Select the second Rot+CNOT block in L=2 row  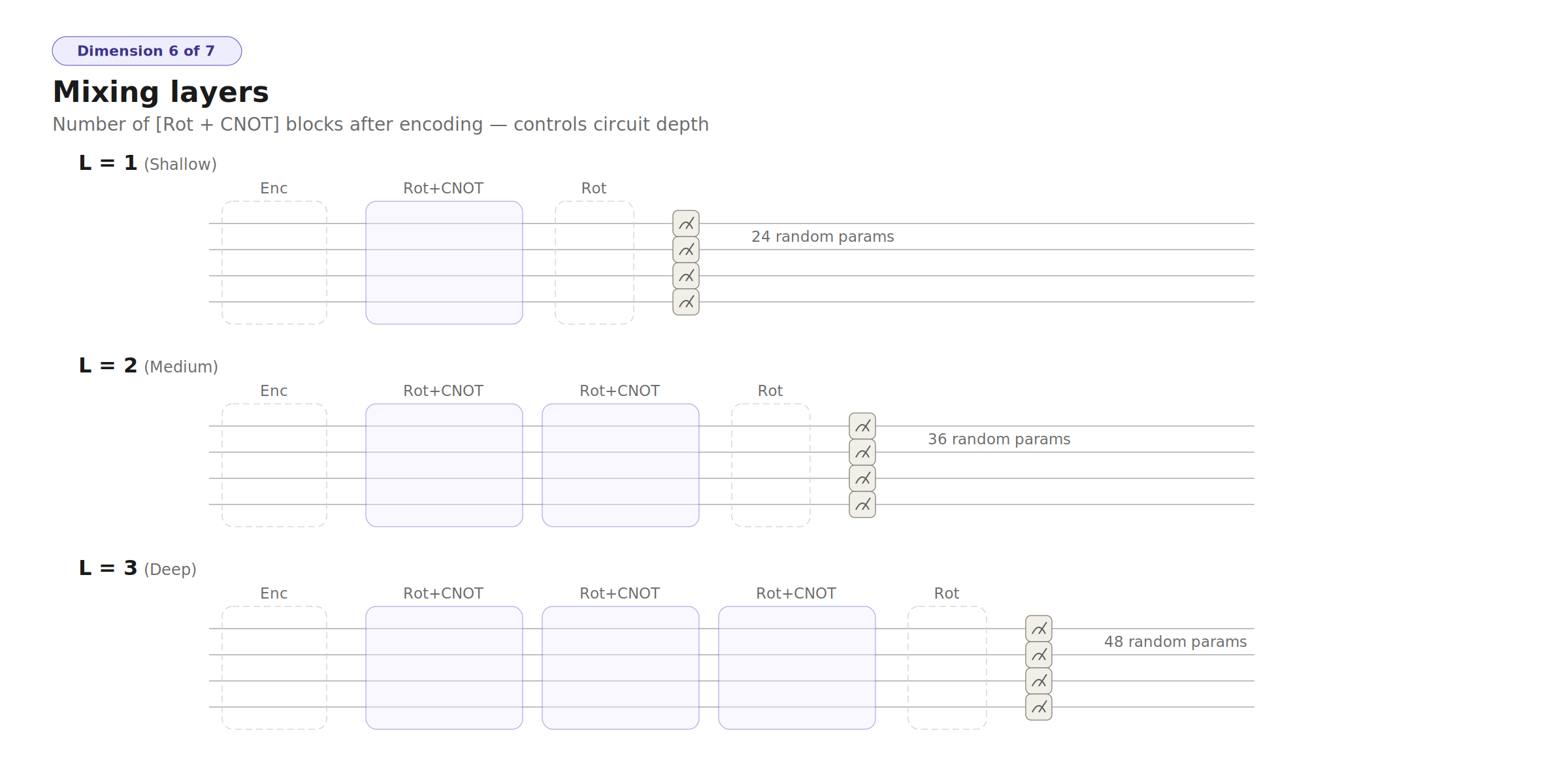(621, 465)
